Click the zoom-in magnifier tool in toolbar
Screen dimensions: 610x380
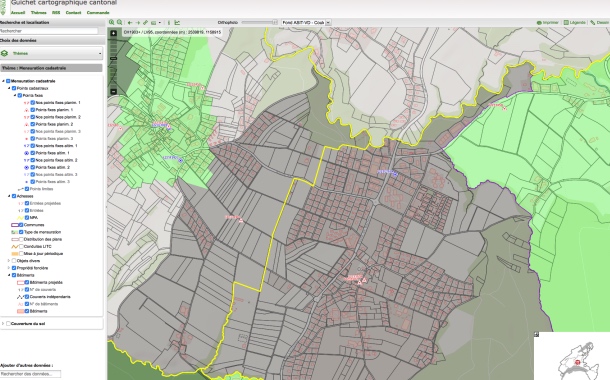click(x=112, y=23)
